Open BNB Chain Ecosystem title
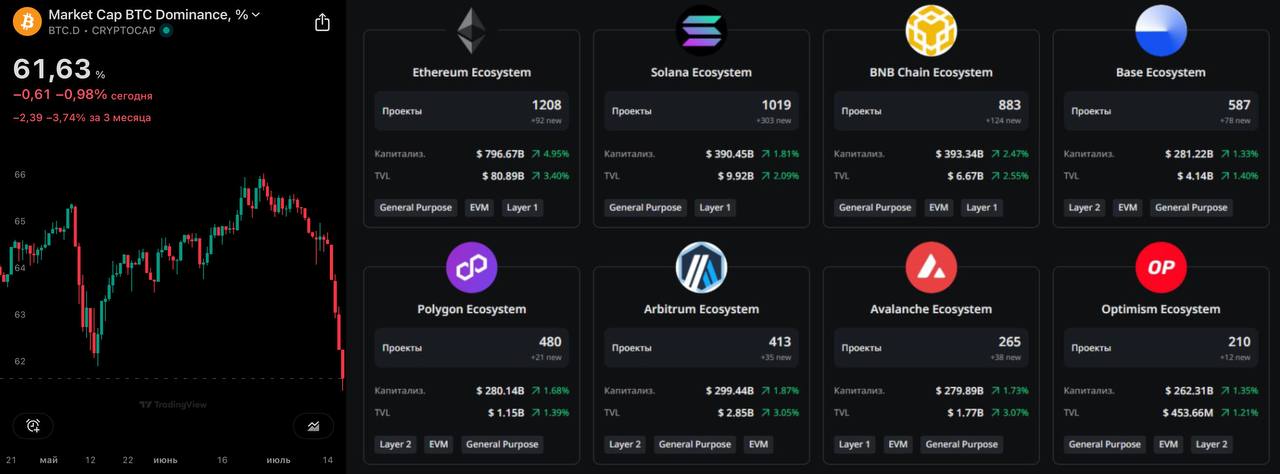 pos(931,73)
